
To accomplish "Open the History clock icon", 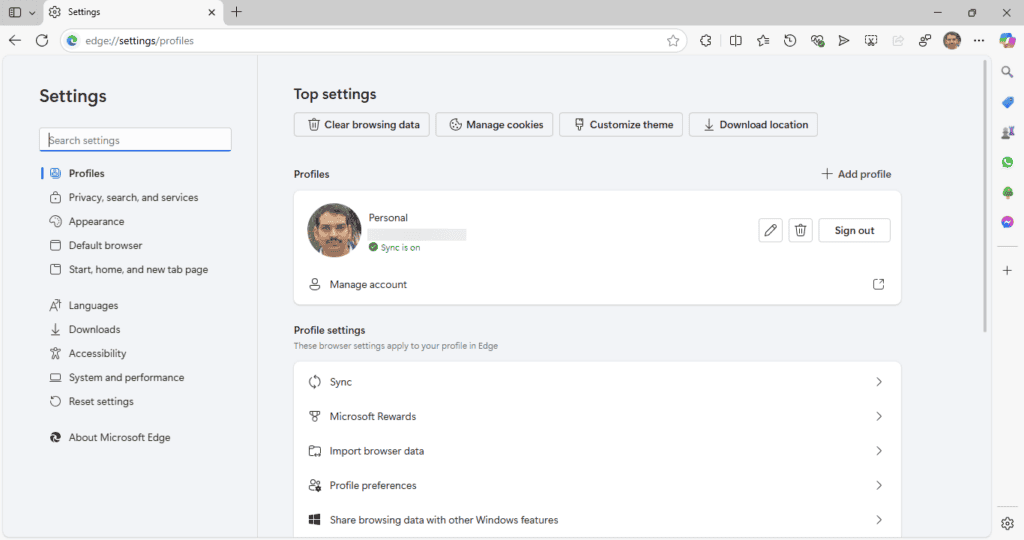I will (x=790, y=40).
